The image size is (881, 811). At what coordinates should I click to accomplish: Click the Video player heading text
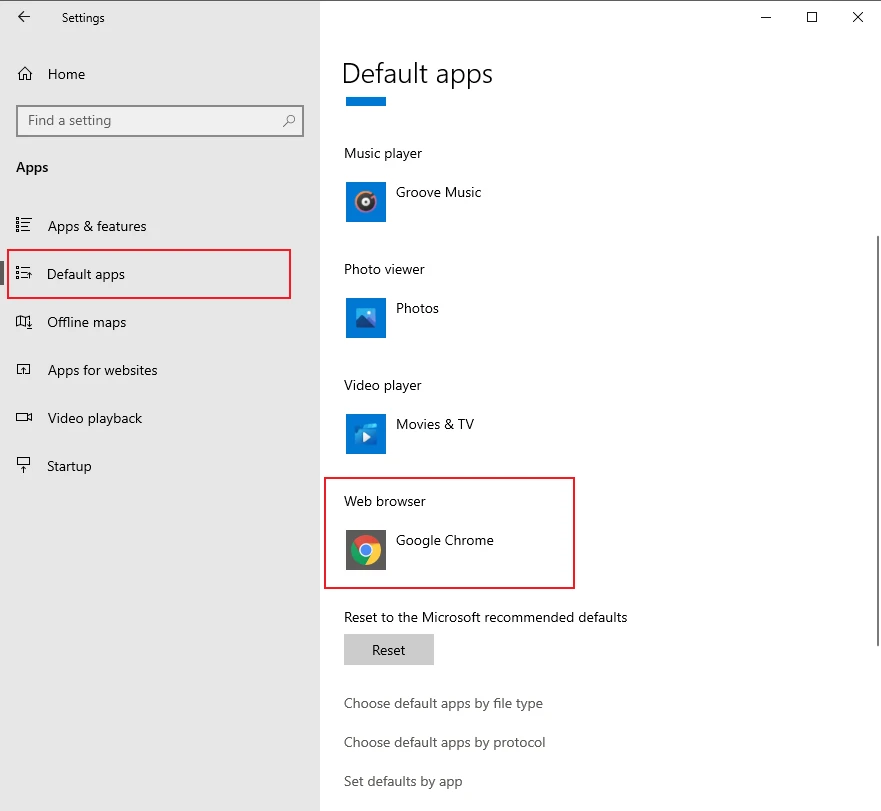(383, 385)
